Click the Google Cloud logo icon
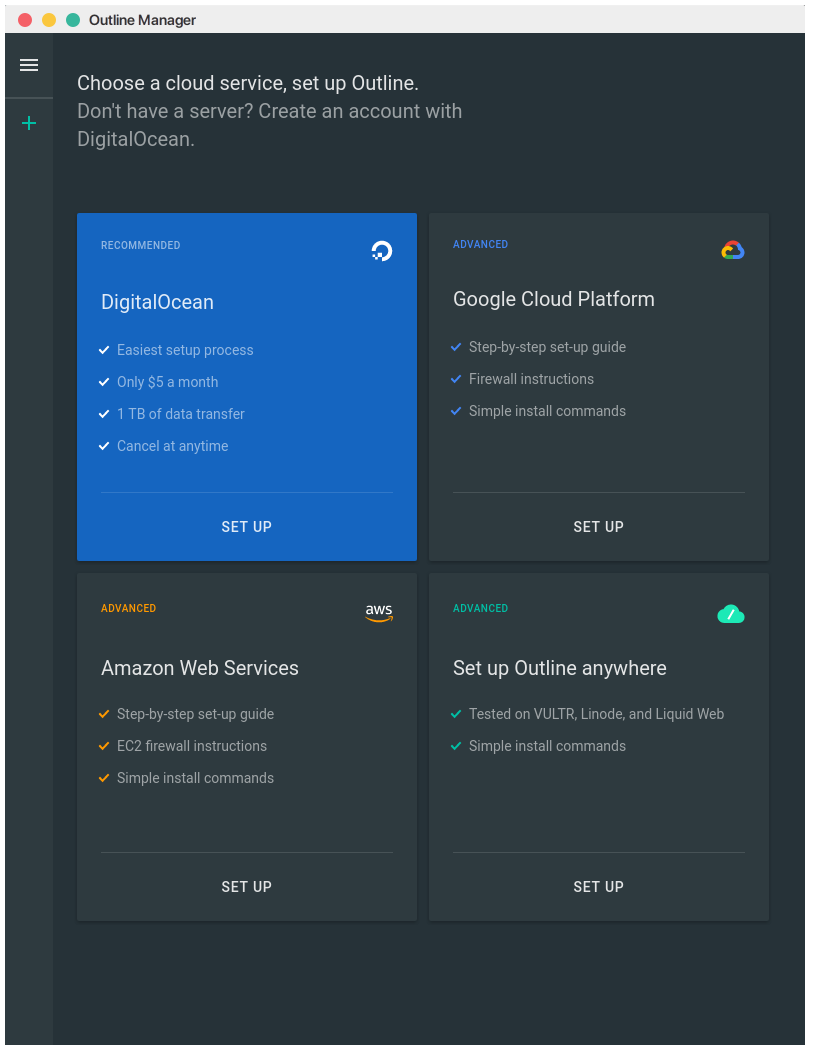The image size is (814, 1054). point(733,250)
